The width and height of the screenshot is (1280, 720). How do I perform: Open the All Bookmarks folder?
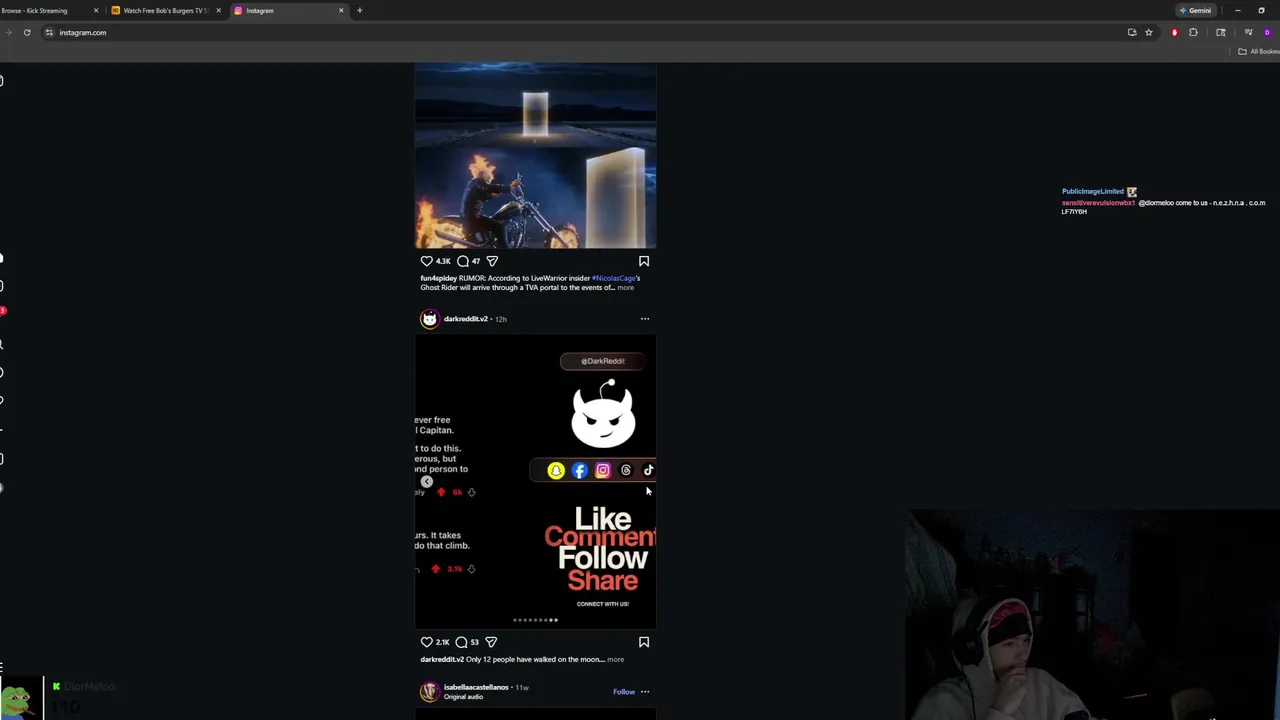coord(1259,51)
